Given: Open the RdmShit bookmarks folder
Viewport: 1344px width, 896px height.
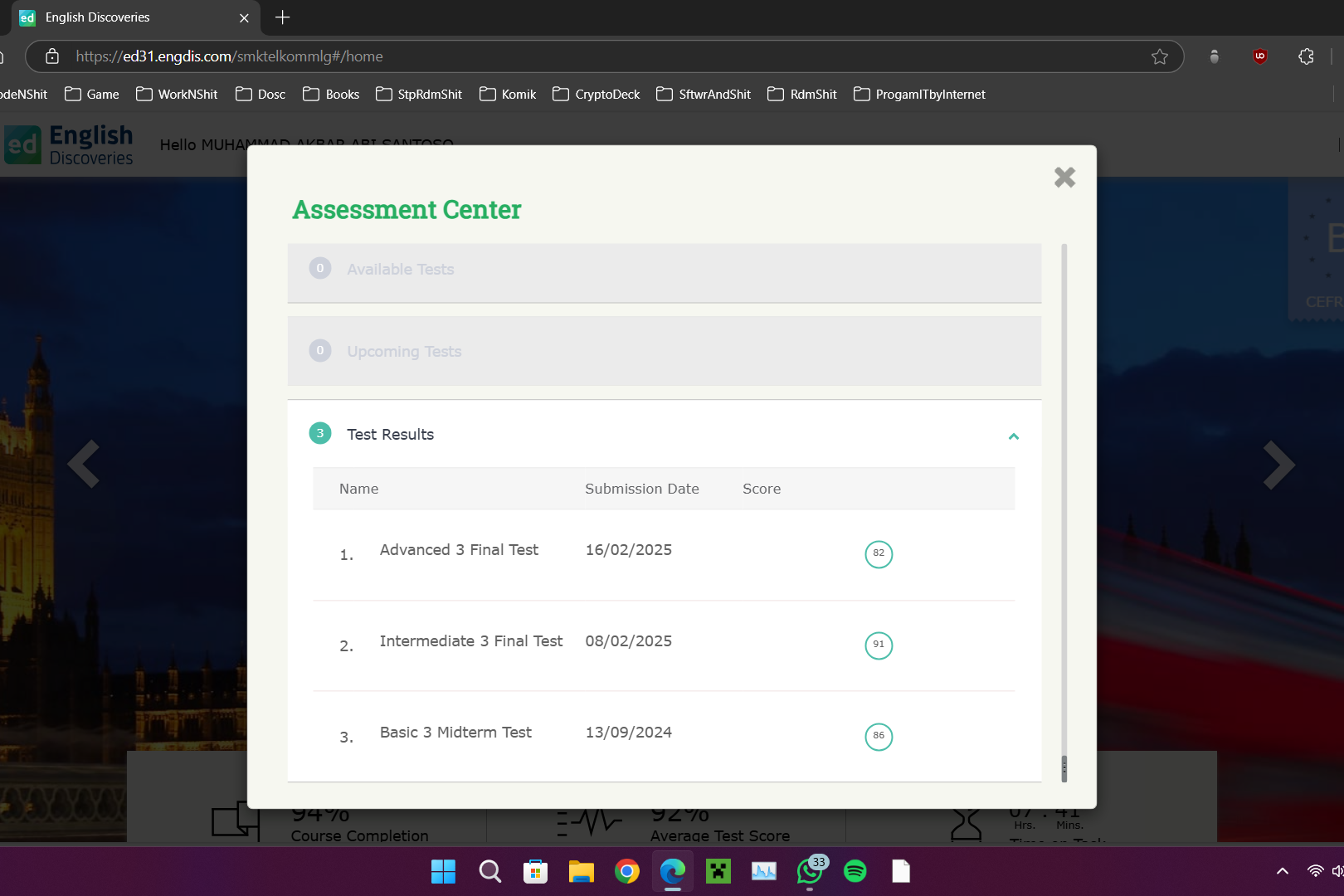Looking at the screenshot, I should pyautogui.click(x=802, y=95).
